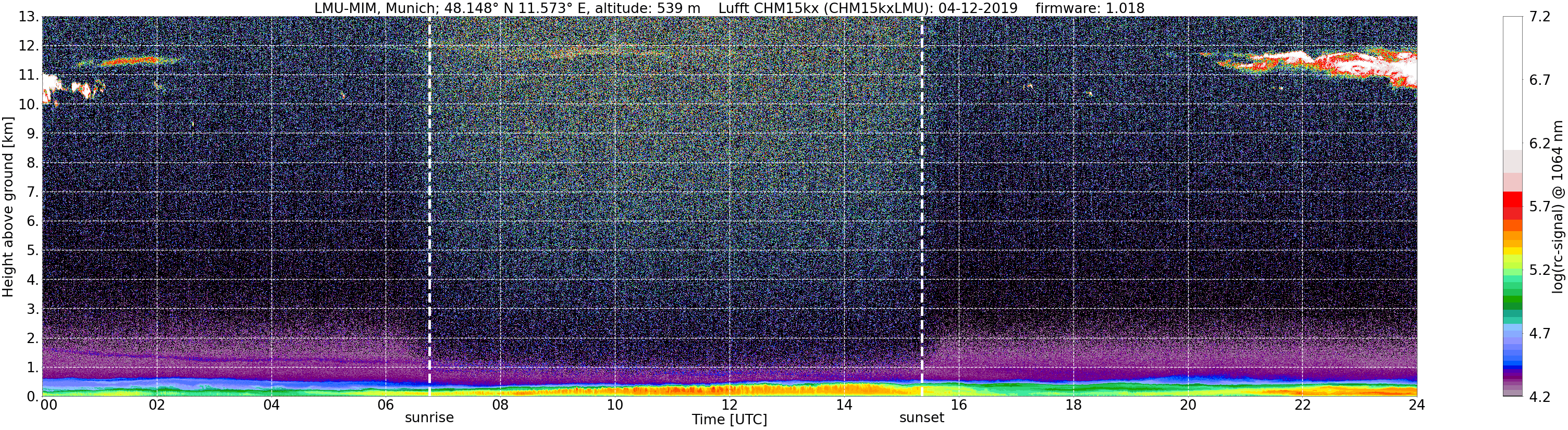Click the x-axis tick label '06'
This screenshot has width=1568, height=430.
[386, 405]
